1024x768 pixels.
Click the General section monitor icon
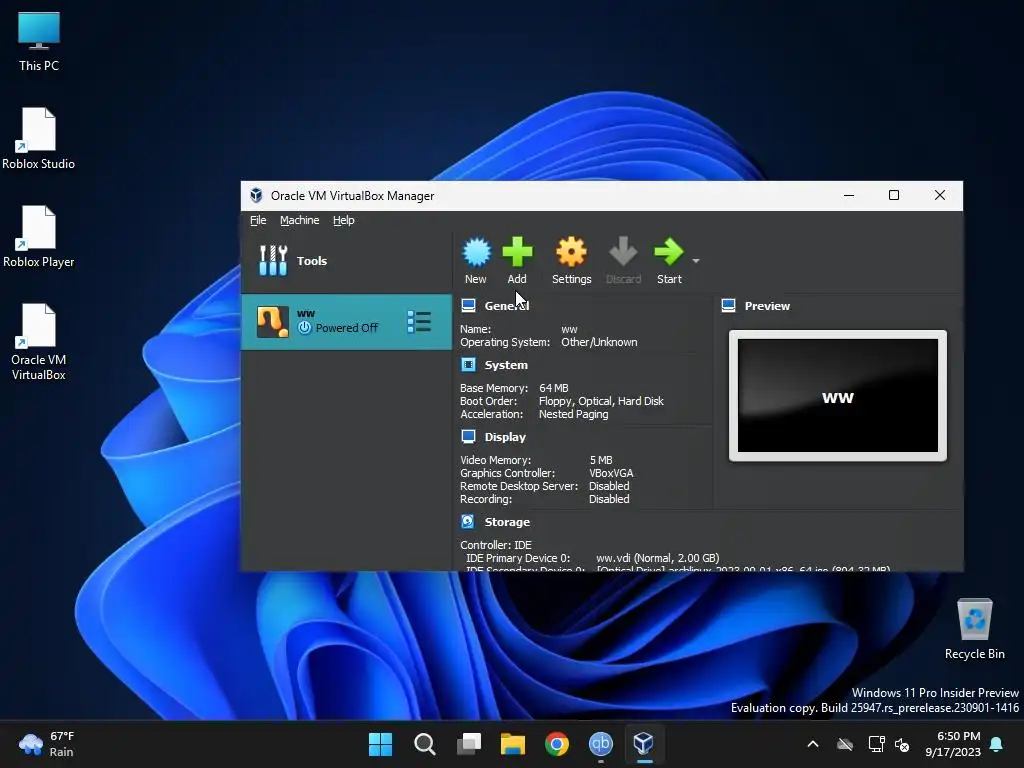[x=468, y=306]
